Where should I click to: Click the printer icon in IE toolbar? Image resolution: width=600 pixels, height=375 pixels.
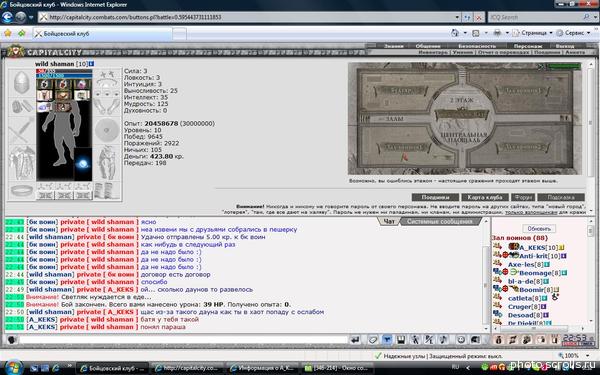[x=497, y=33]
